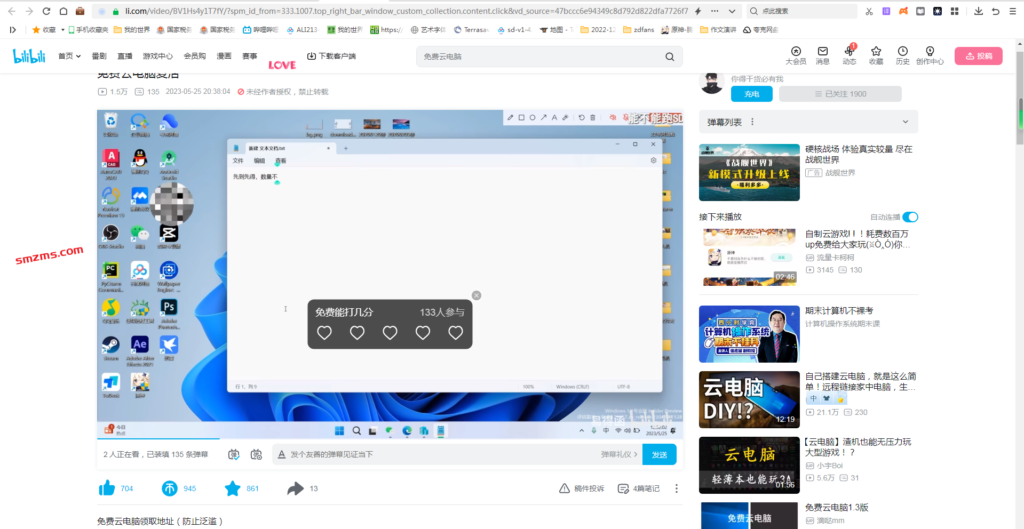The height and width of the screenshot is (529, 1024).
Task: Open the 期末计算机不挂考 video thumbnail
Action: [x=749, y=334]
